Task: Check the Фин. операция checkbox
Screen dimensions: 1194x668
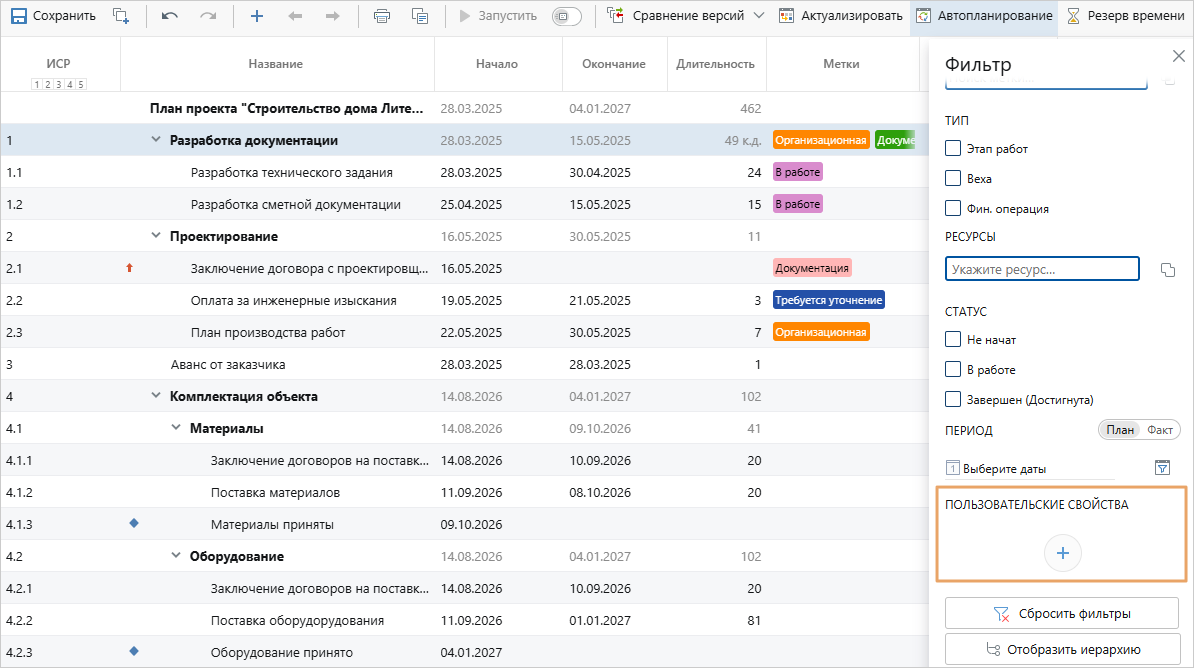Action: point(953,208)
